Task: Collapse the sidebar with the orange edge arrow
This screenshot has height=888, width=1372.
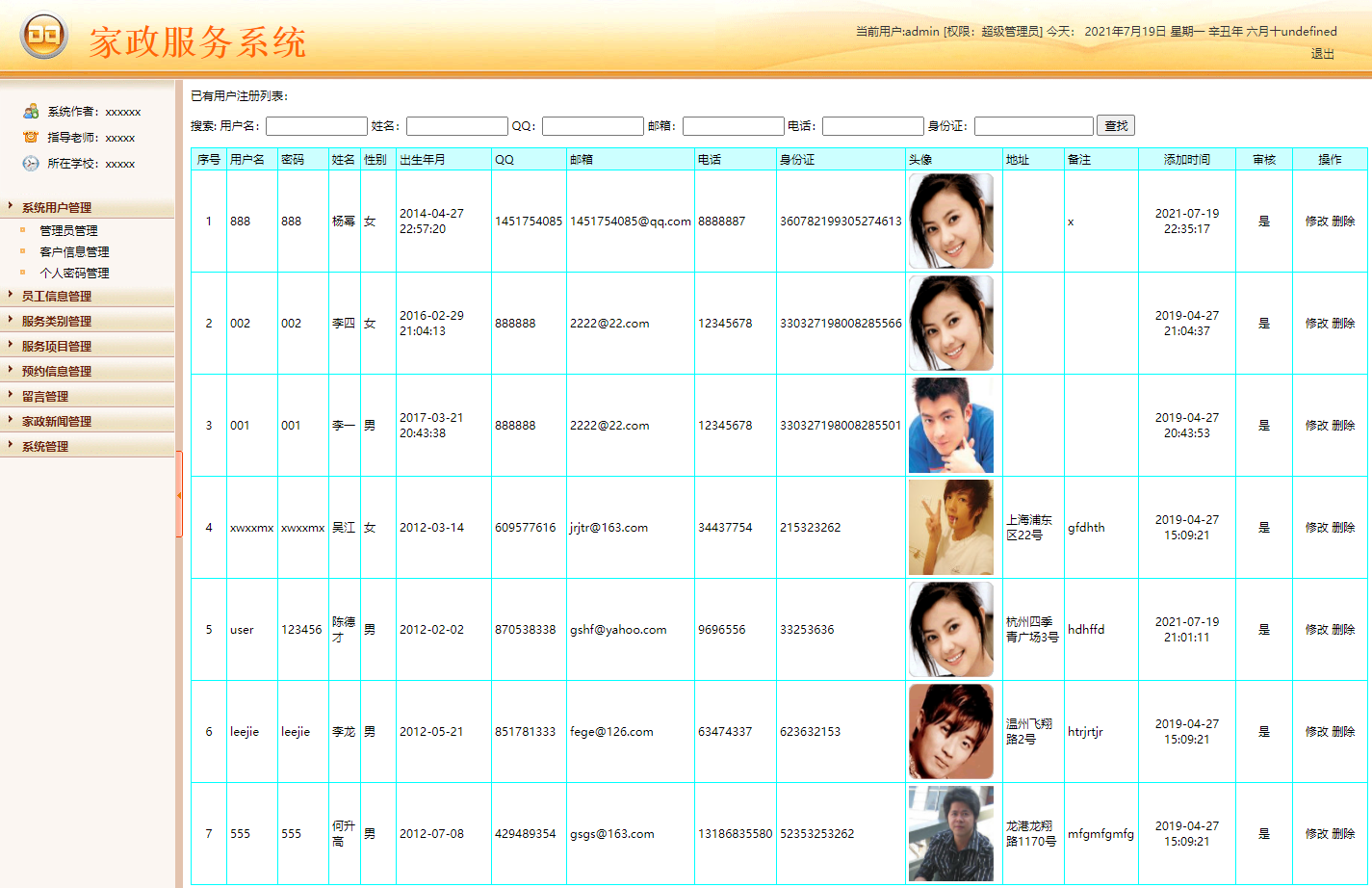Action: pos(179,493)
